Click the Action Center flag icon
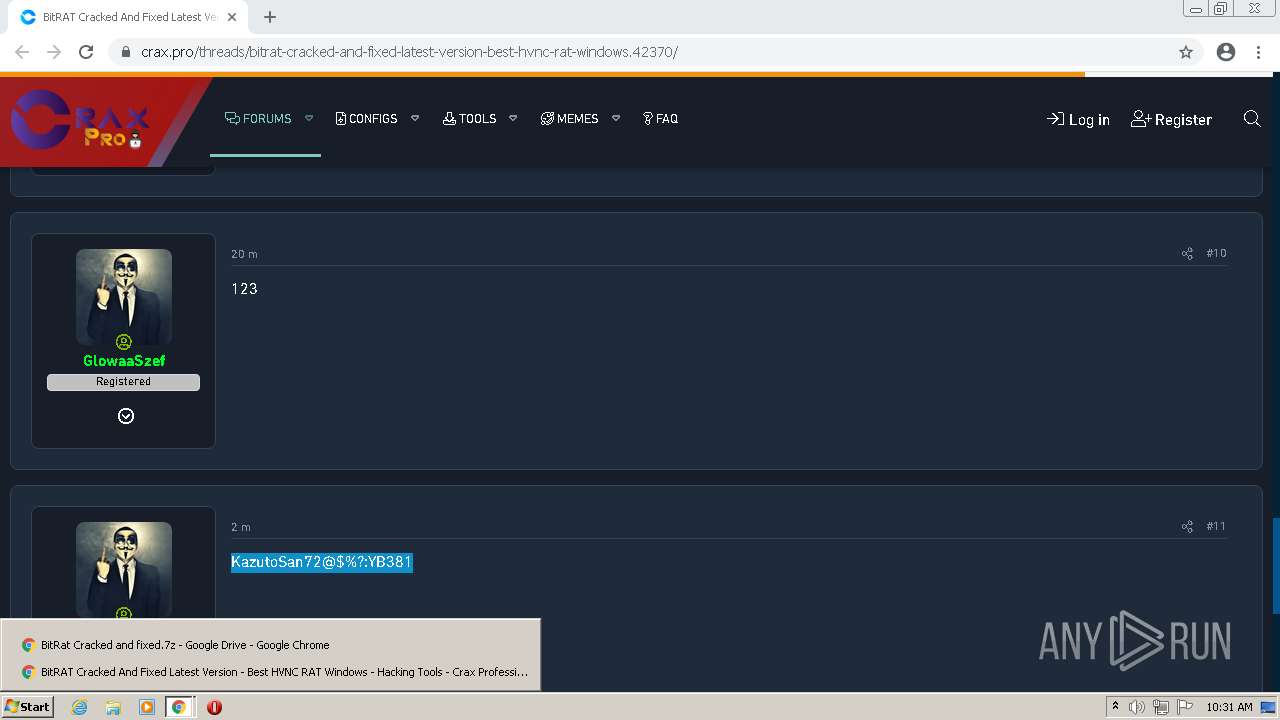 click(x=1183, y=707)
